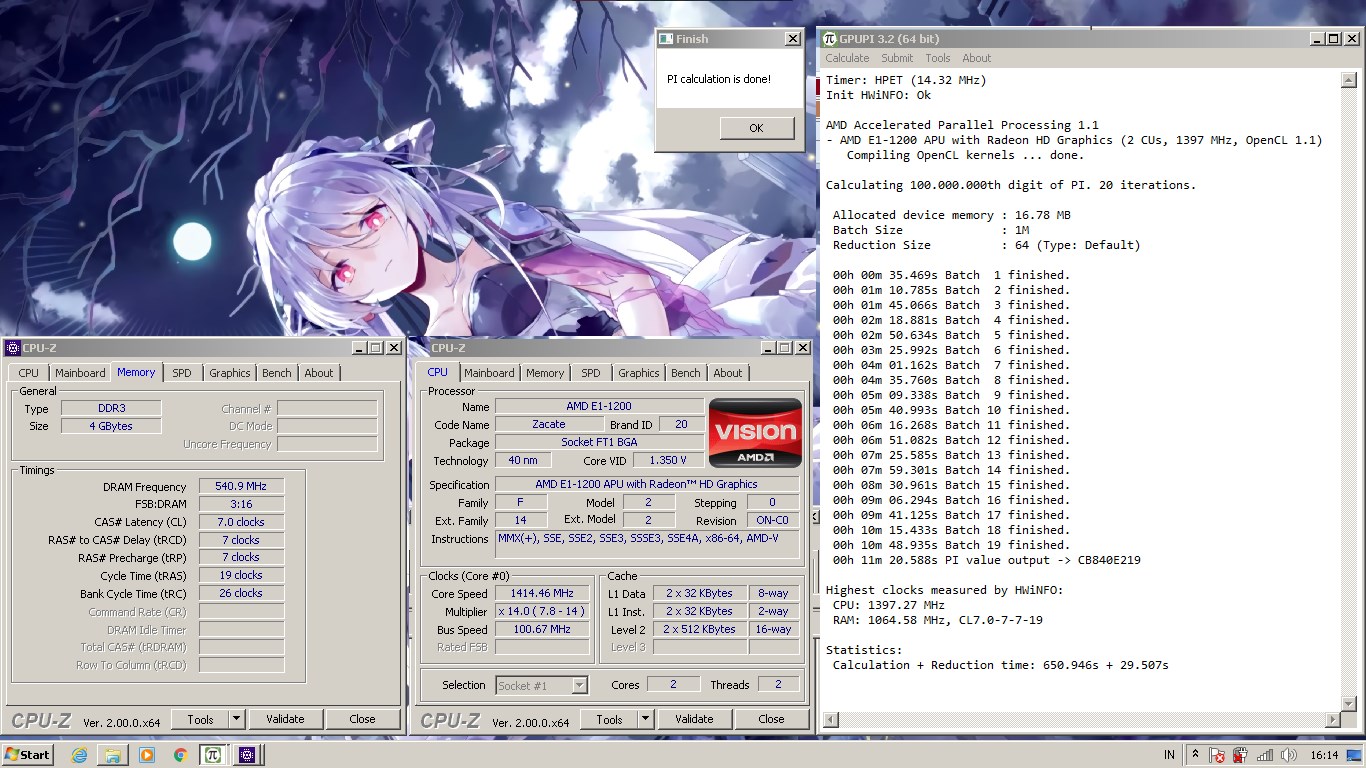Launch Windows Media Player from taskbar
The height and width of the screenshot is (768, 1366).
147,755
